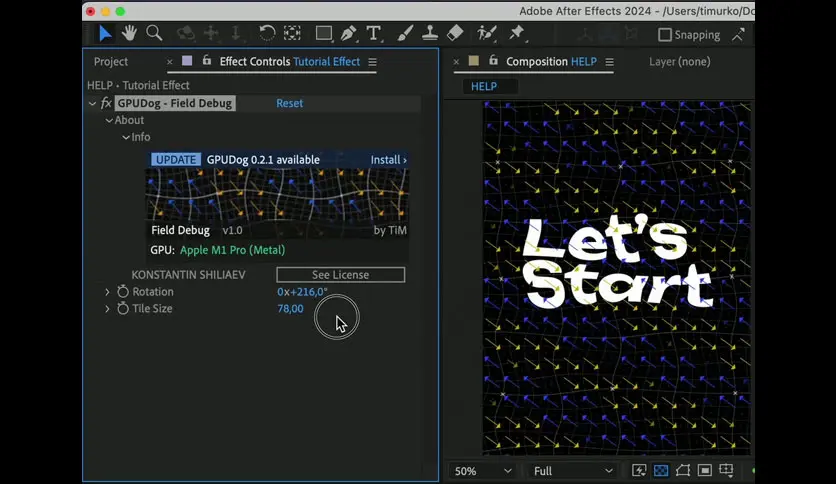Viewport: 836px width, 484px height.
Task: Select the Composition HELP tab
Action: coord(551,62)
